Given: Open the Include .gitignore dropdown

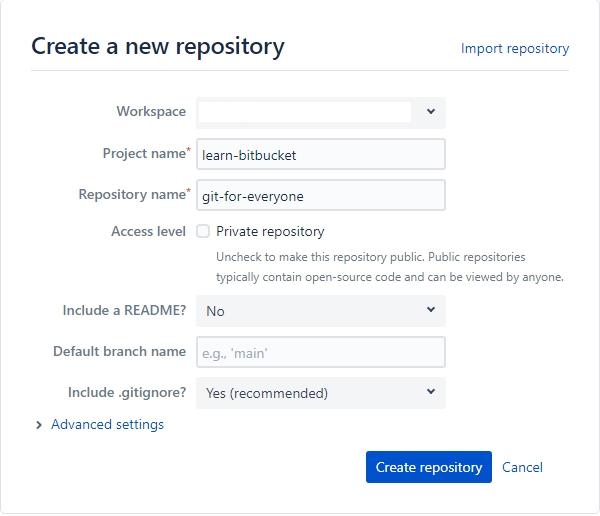Looking at the screenshot, I should pos(321,393).
